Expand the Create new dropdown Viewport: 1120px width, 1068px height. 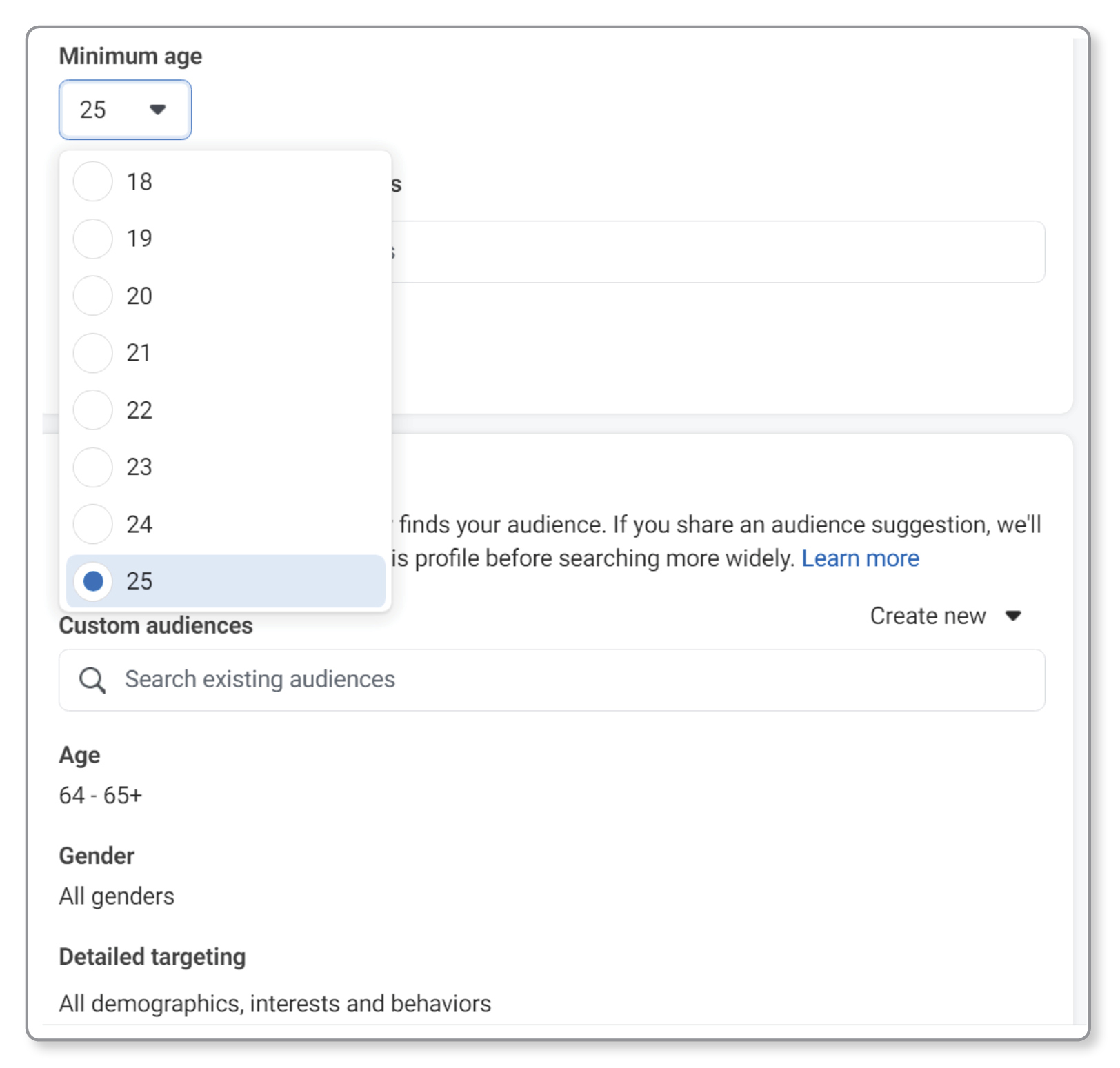945,616
